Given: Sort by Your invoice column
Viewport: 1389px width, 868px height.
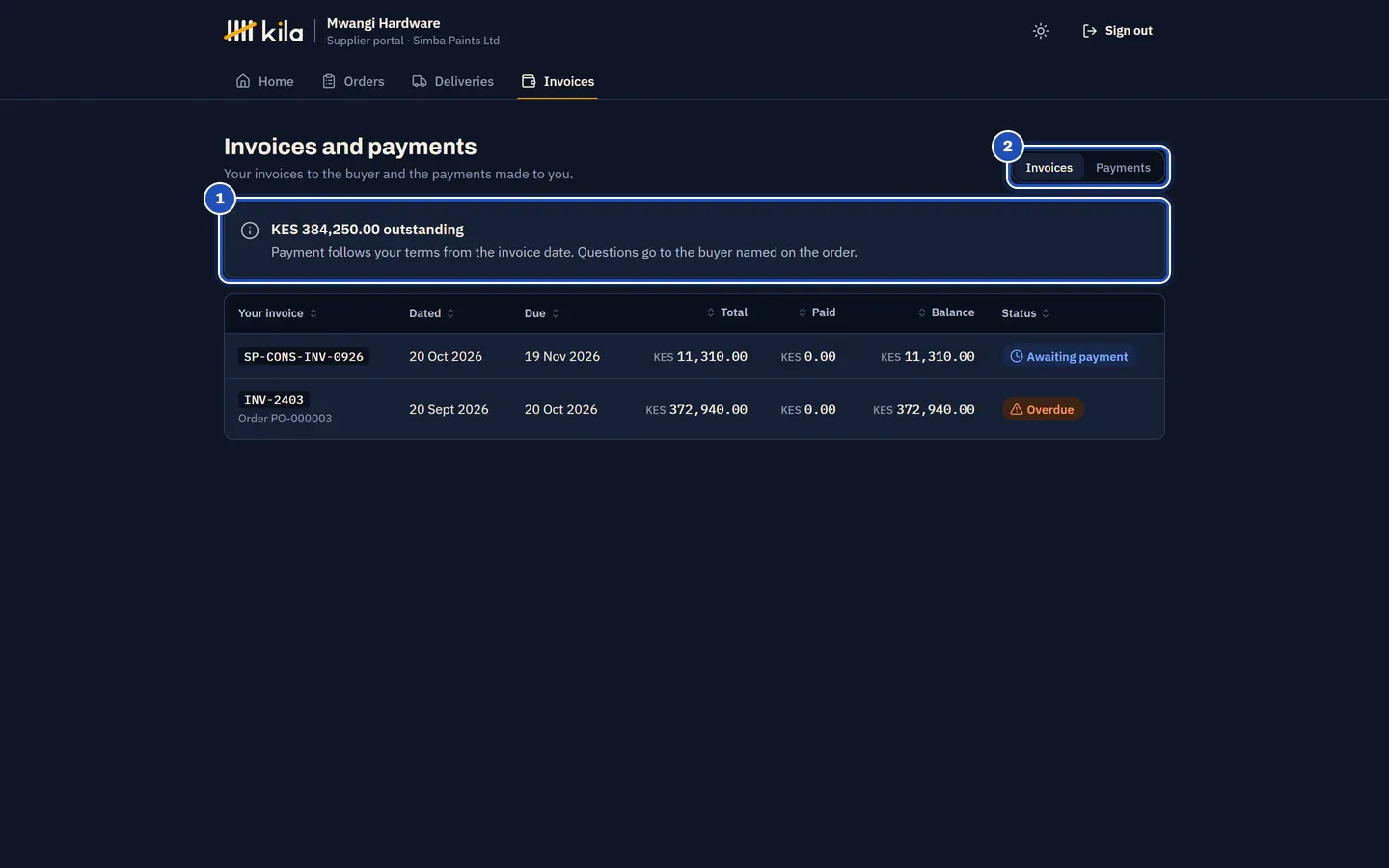Looking at the screenshot, I should pos(278,313).
